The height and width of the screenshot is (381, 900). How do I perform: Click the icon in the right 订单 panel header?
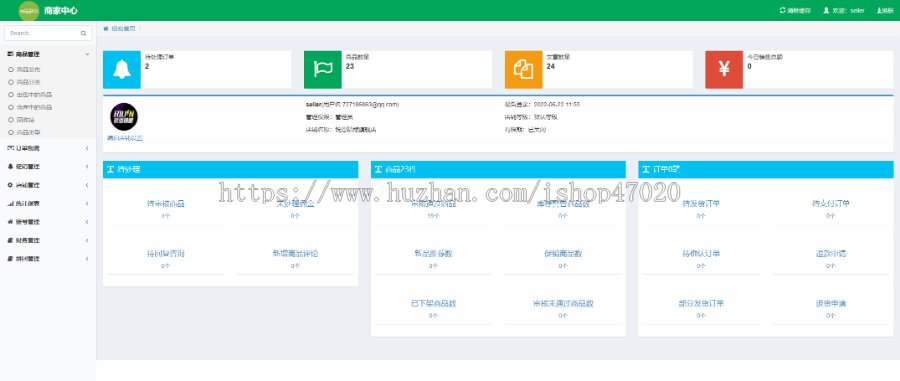click(646, 169)
